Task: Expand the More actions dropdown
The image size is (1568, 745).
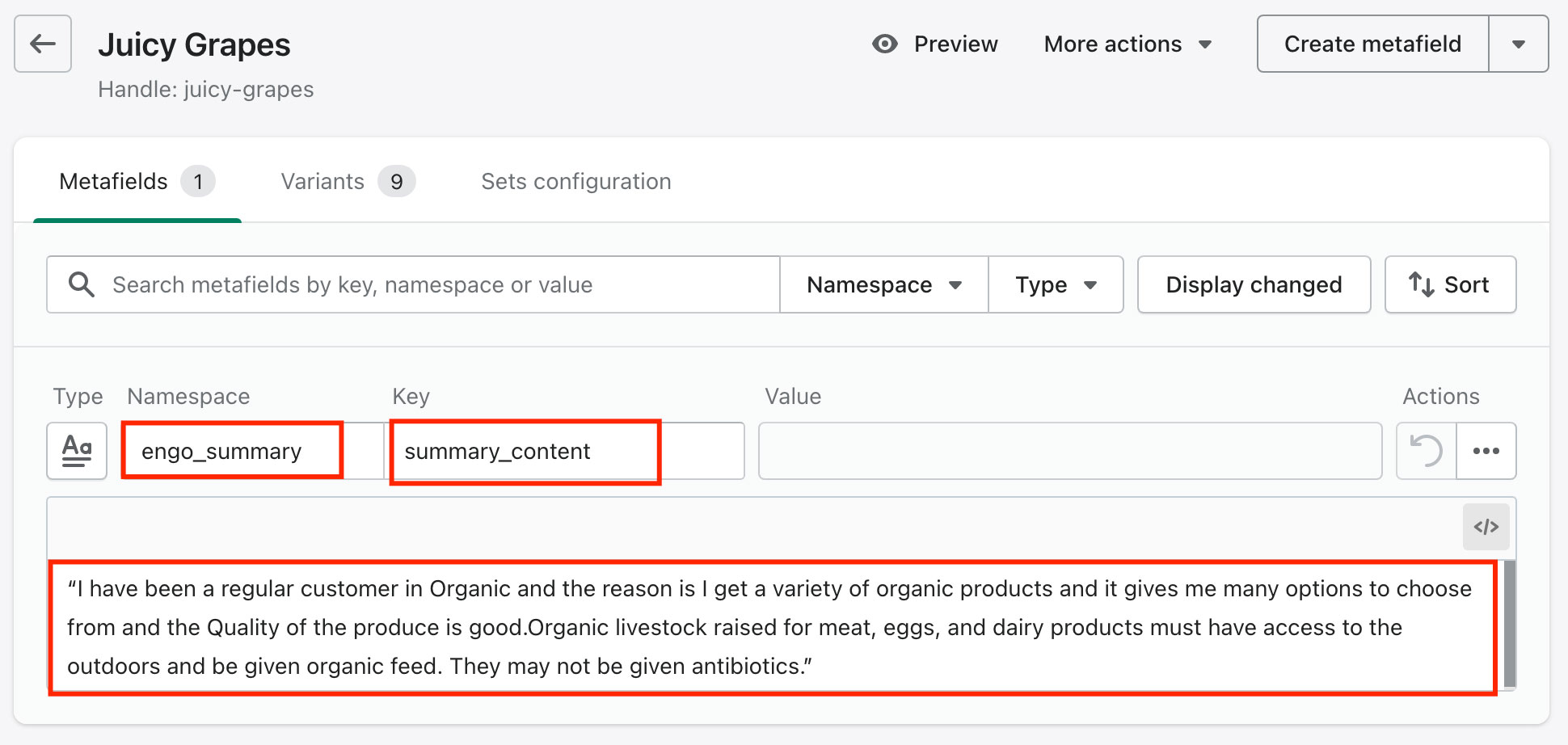Action: (x=1128, y=44)
